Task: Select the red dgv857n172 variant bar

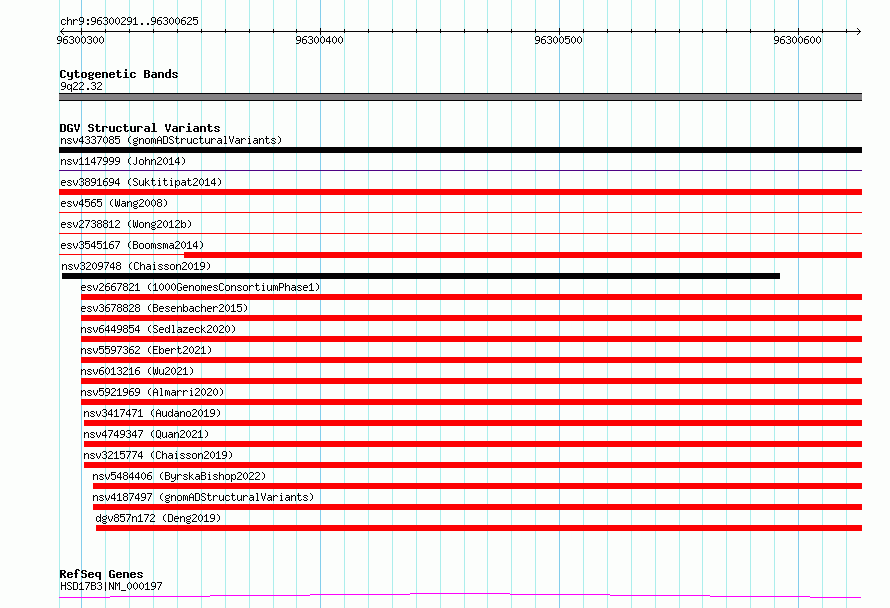Action: pyautogui.click(x=479, y=528)
